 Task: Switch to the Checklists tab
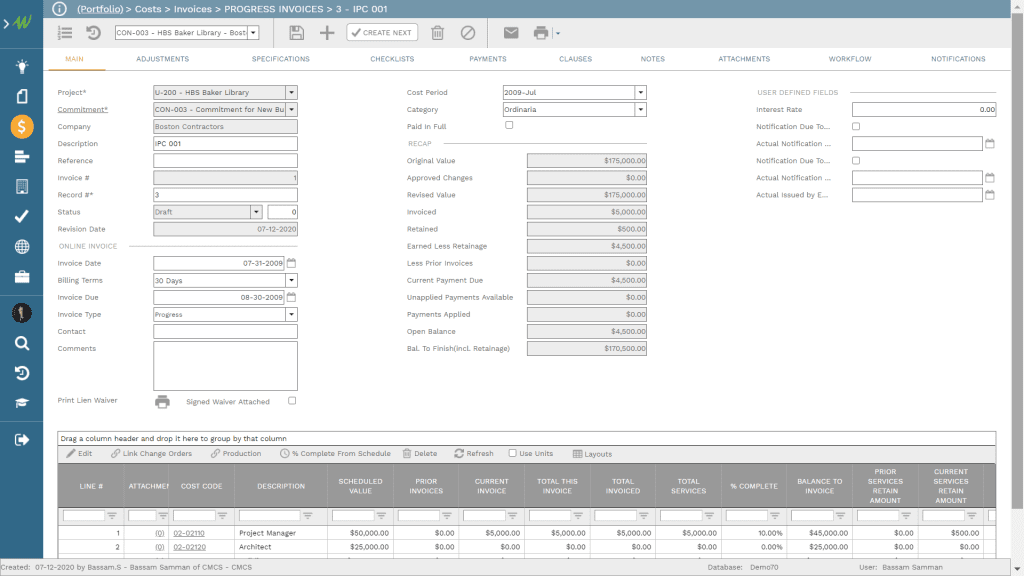(392, 59)
